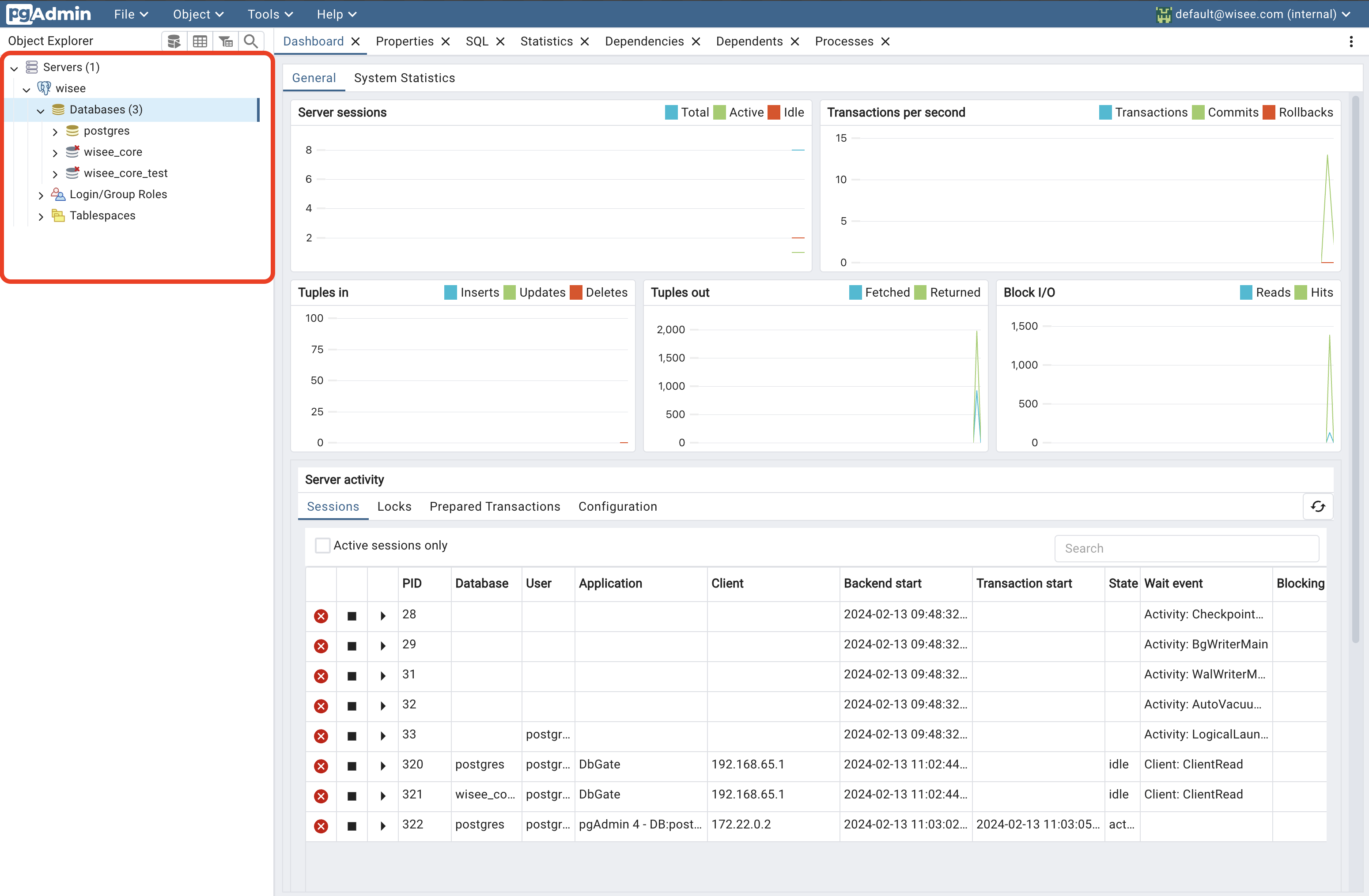Open the Tools menu
The height and width of the screenshot is (896, 1369).
pyautogui.click(x=270, y=14)
